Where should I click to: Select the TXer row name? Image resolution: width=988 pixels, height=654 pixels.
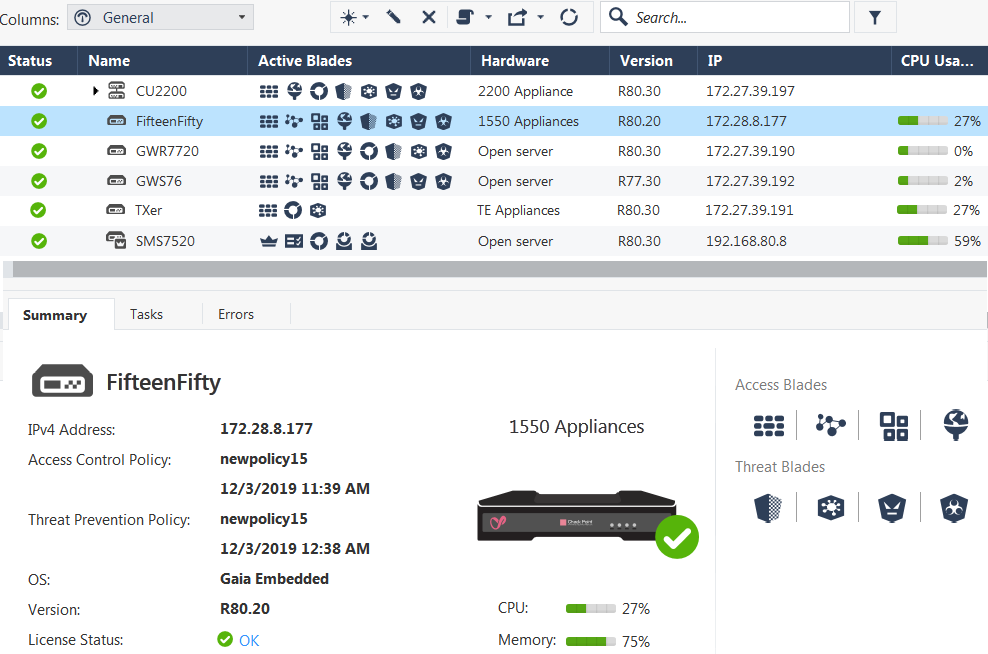coord(149,210)
